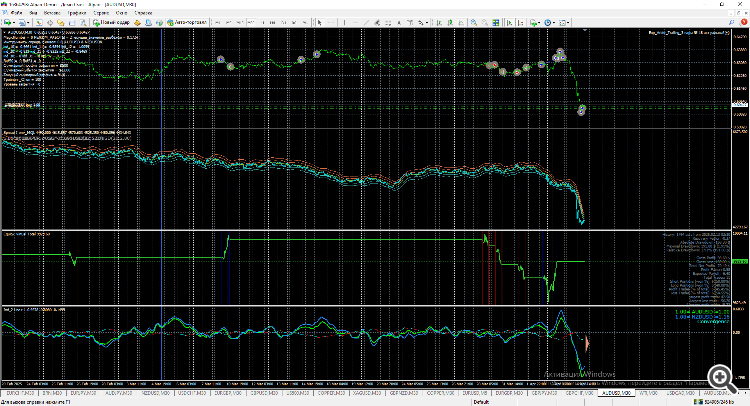This screenshot has width=750, height=406.
Task: Select the lowest trade marker on price chart
Action: [581, 112]
